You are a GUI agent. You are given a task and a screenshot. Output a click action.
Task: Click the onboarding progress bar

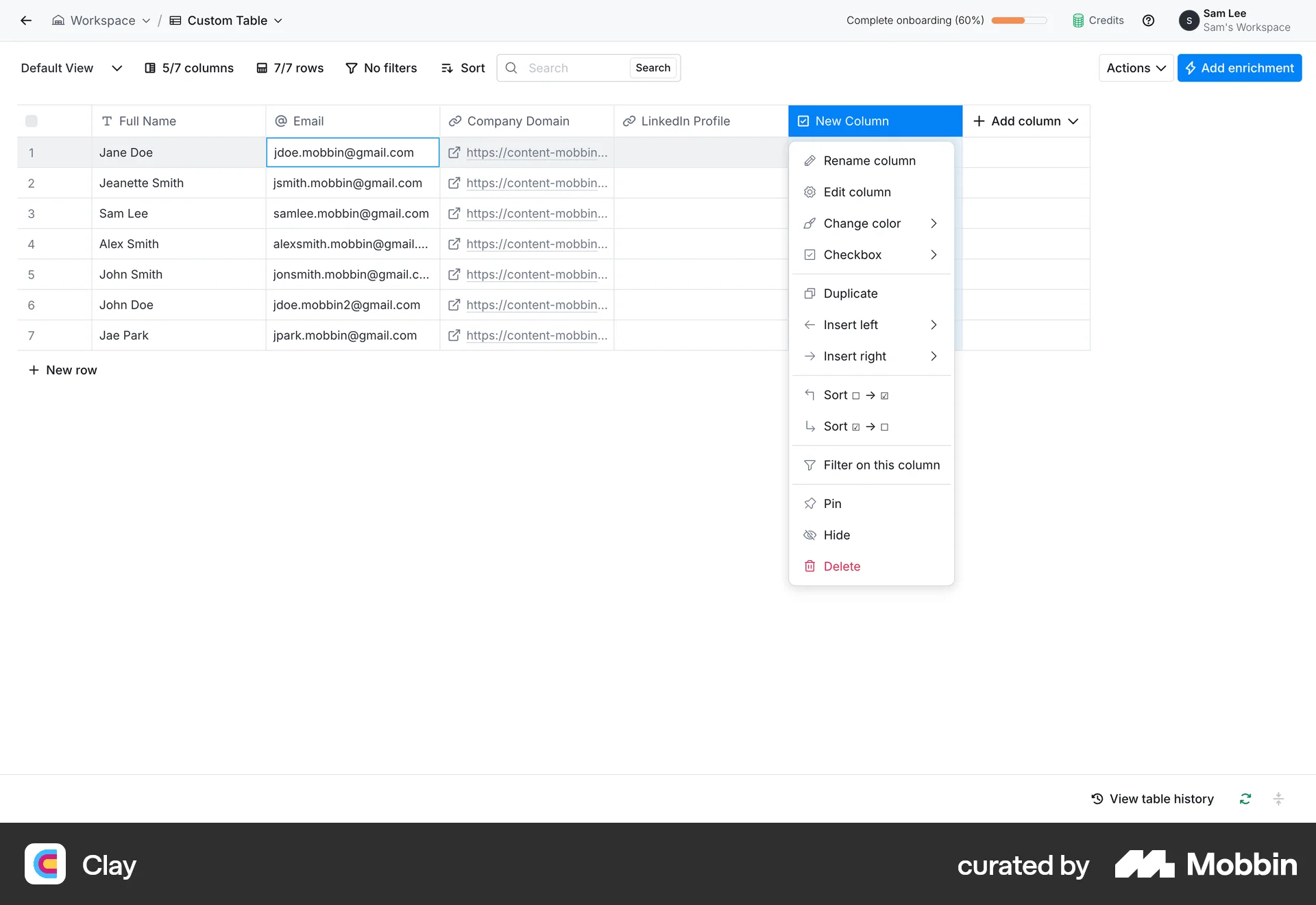[1019, 21]
